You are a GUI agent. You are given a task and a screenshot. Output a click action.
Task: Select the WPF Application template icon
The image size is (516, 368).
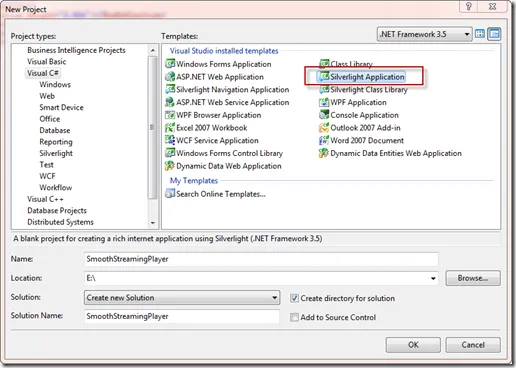pos(324,102)
